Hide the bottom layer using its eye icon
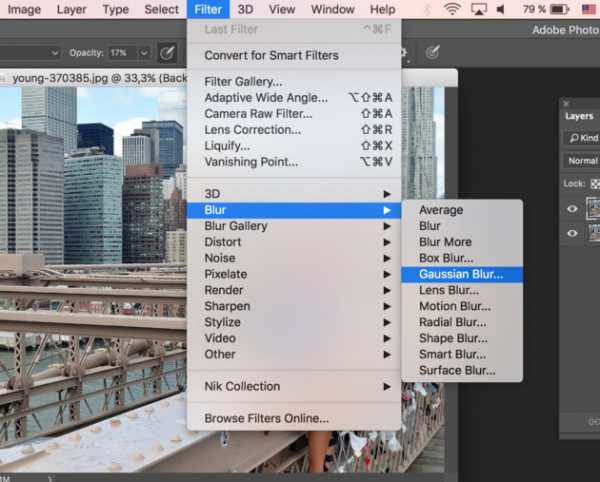Image resolution: width=600 pixels, height=482 pixels. (x=572, y=233)
